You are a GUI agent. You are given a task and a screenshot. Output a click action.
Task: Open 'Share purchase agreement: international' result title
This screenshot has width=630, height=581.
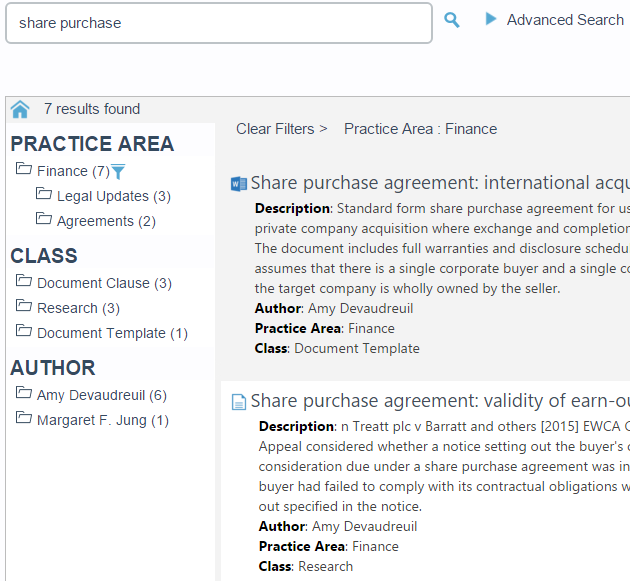point(439,183)
